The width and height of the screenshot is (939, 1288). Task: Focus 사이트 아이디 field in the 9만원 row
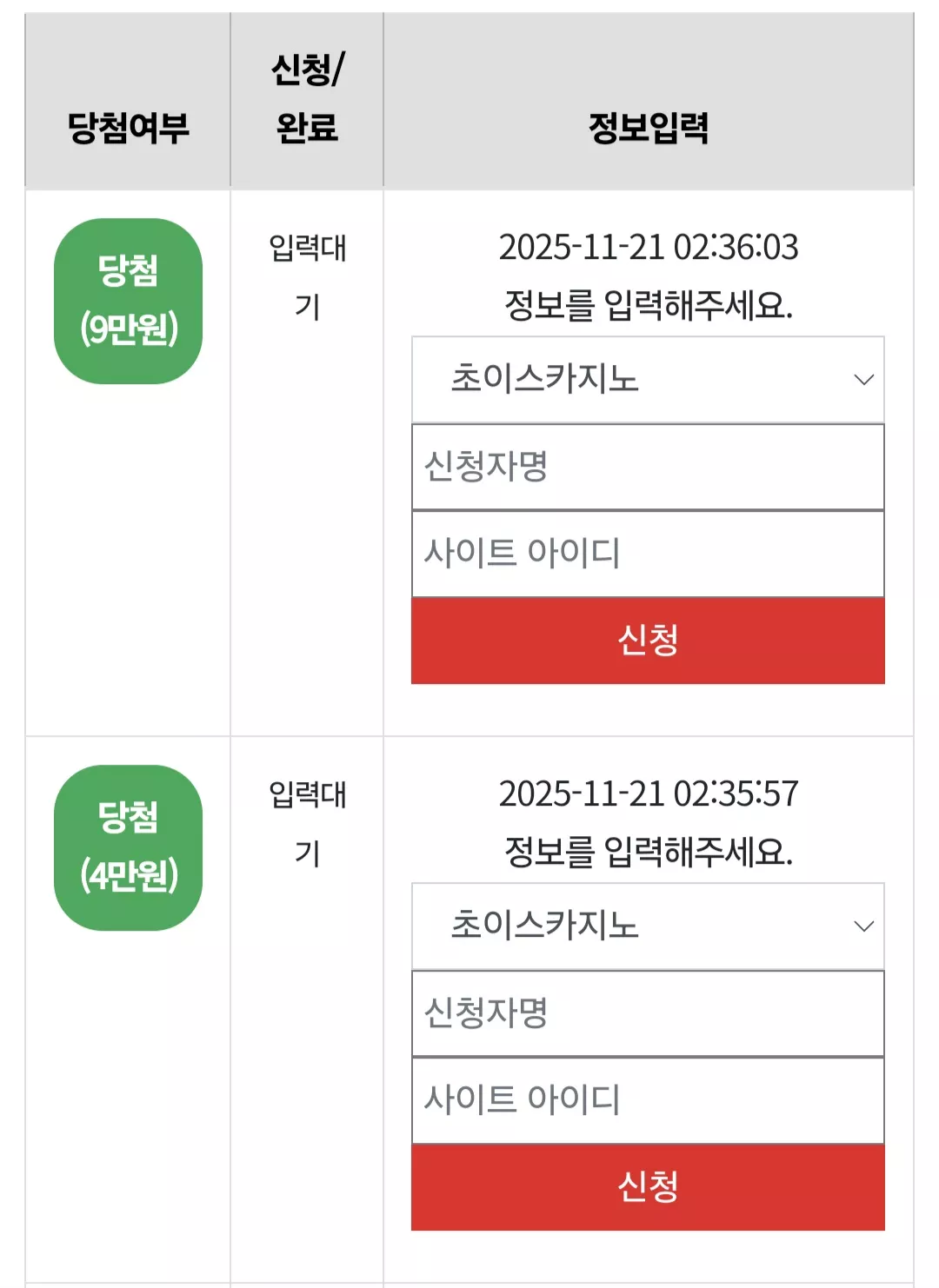(x=648, y=554)
